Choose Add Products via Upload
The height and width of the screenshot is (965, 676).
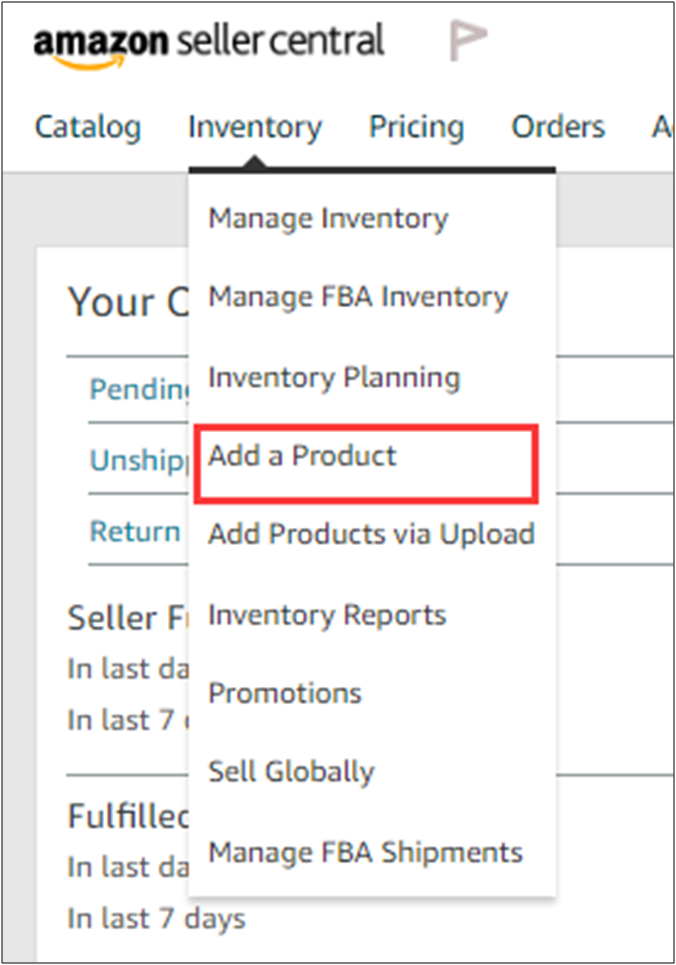[x=371, y=534]
